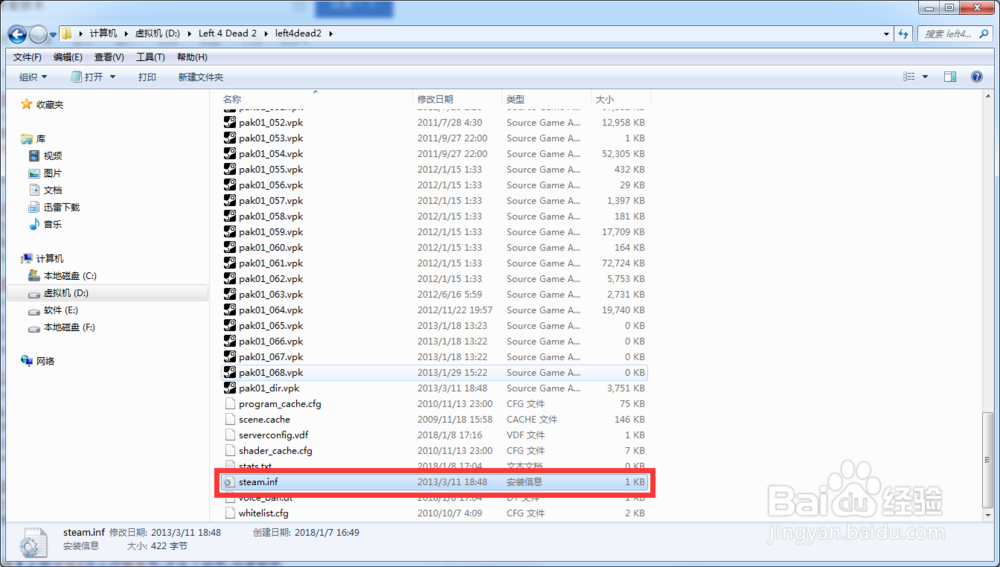1000x567 pixels.
Task: Click the 打印 toolbar button
Action: coord(147,77)
